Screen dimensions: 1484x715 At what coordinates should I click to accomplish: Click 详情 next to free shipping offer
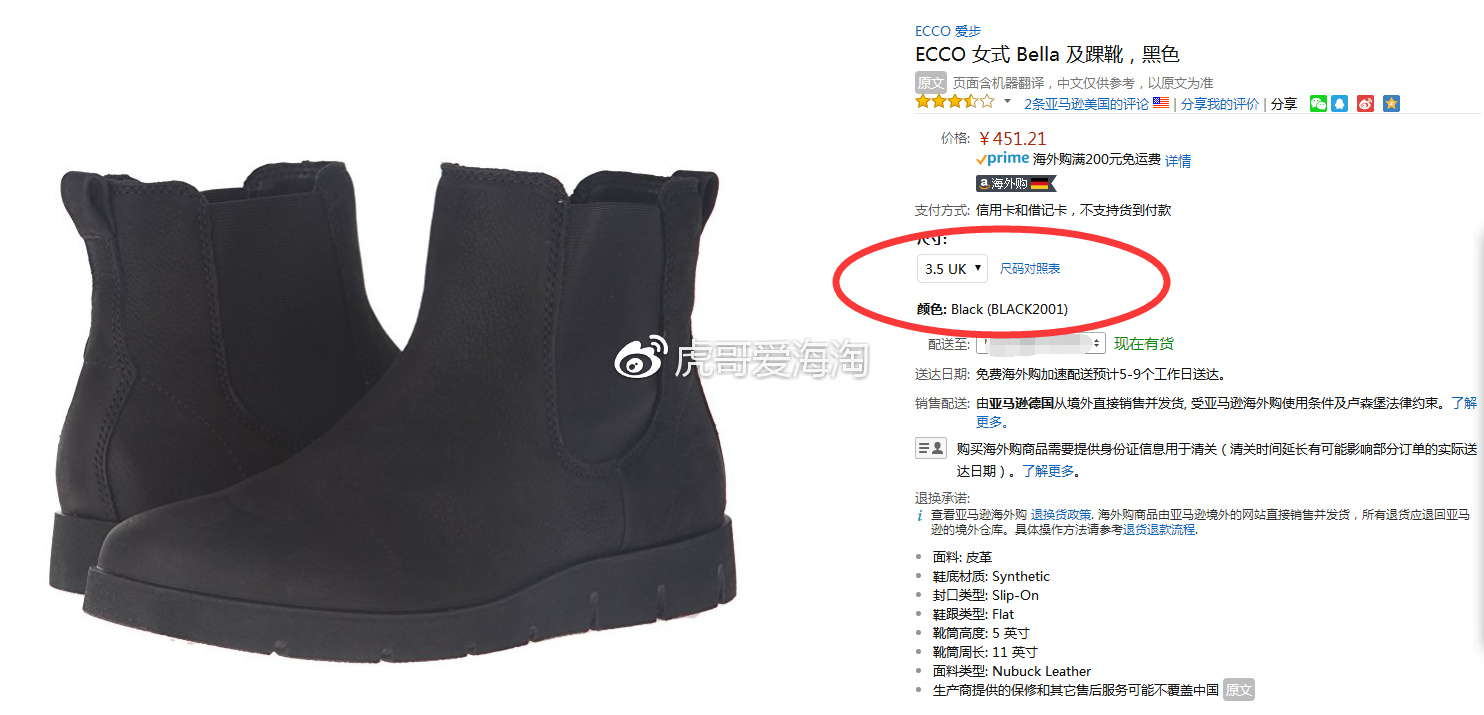point(1178,161)
